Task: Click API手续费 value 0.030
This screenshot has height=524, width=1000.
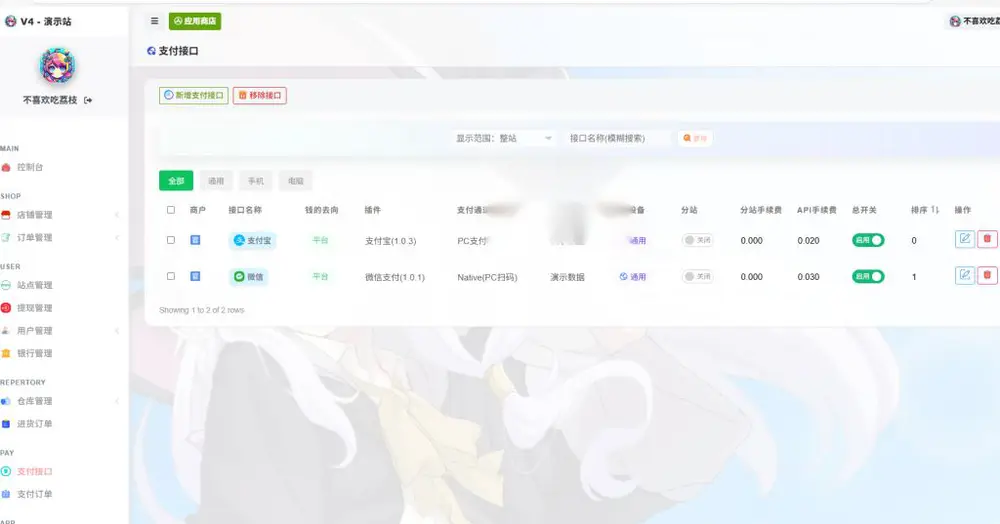Action: [809, 277]
